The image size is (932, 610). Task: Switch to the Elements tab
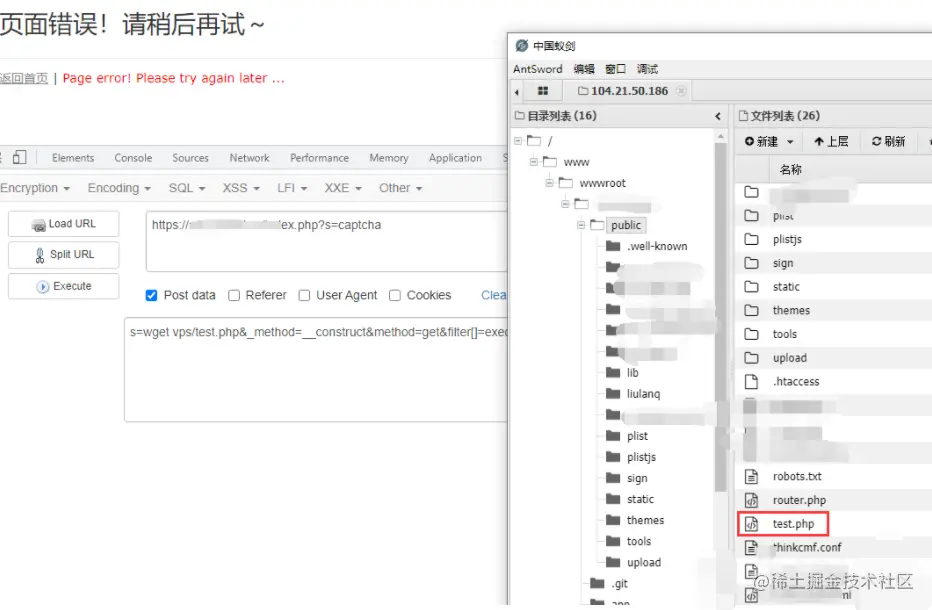click(x=73, y=158)
